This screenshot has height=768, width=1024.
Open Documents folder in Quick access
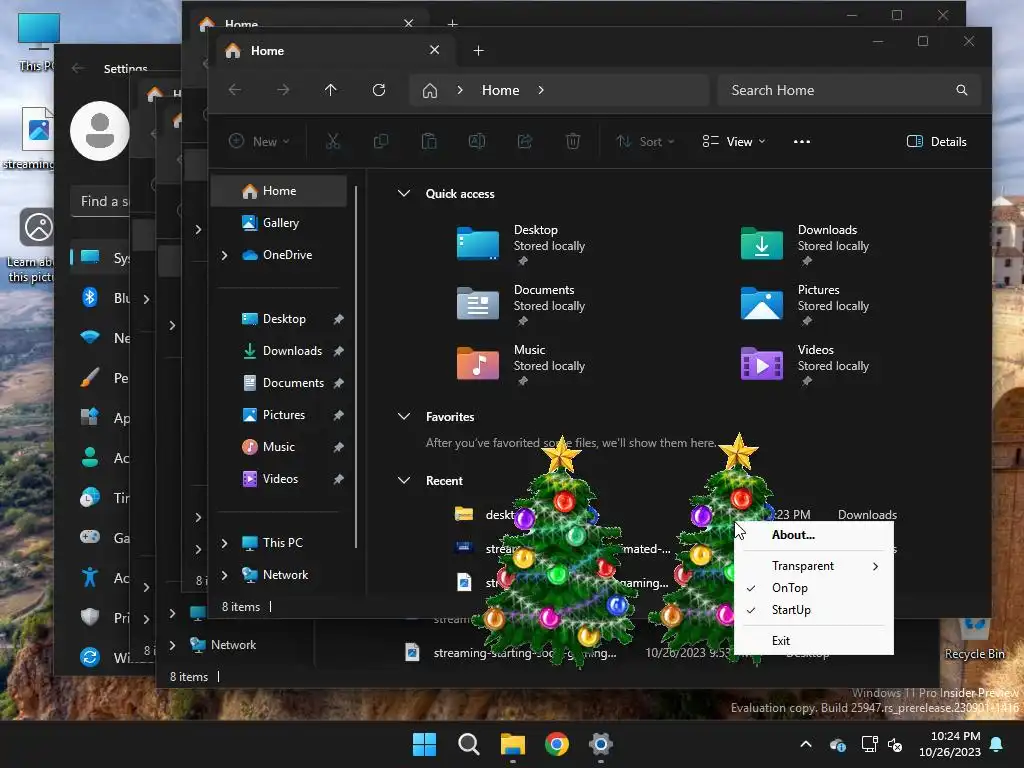point(520,304)
